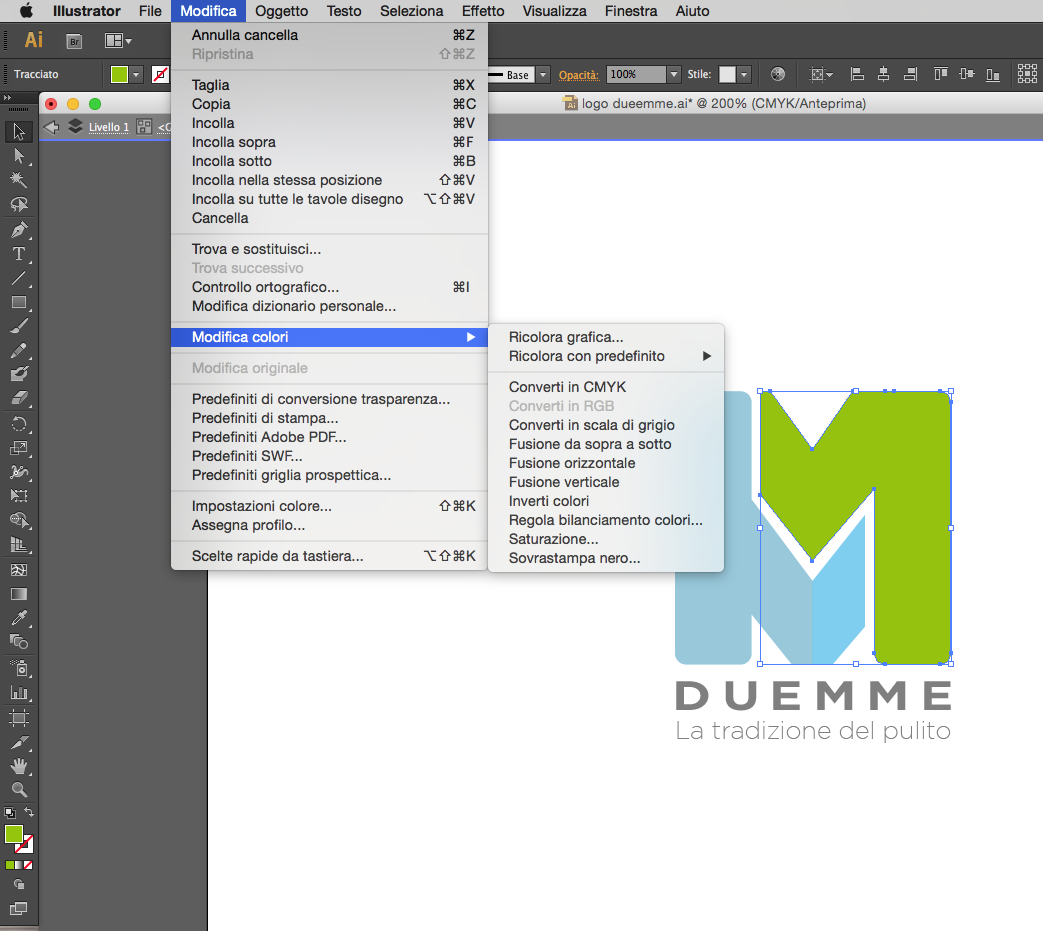Select the Symbol Sprayer tool
The image size is (1043, 931).
point(19,668)
